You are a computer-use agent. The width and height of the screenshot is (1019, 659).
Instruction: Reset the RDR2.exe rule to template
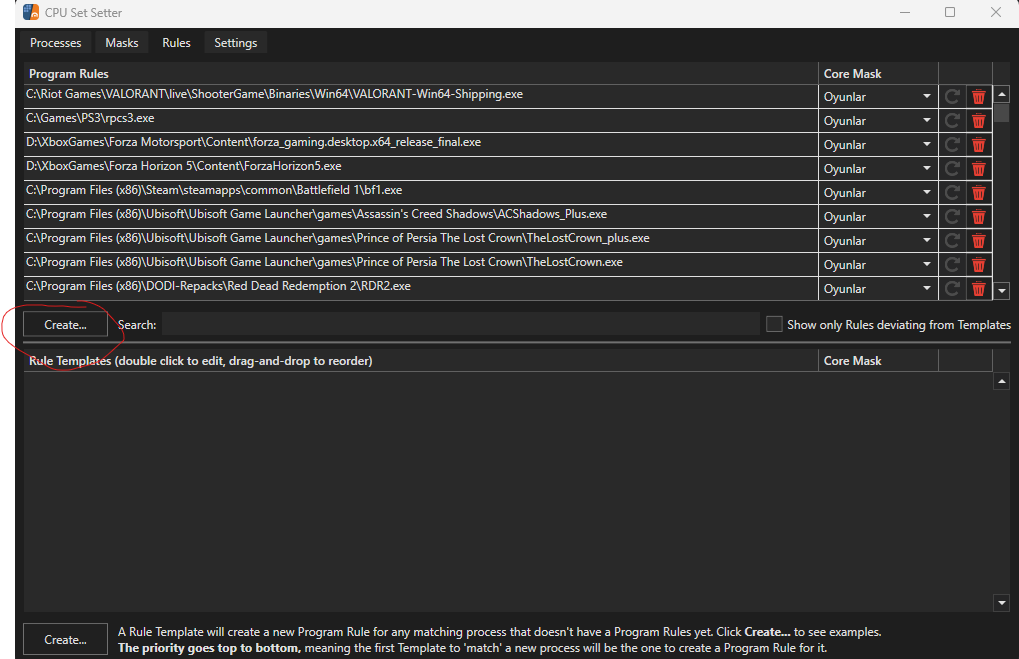click(x=952, y=289)
